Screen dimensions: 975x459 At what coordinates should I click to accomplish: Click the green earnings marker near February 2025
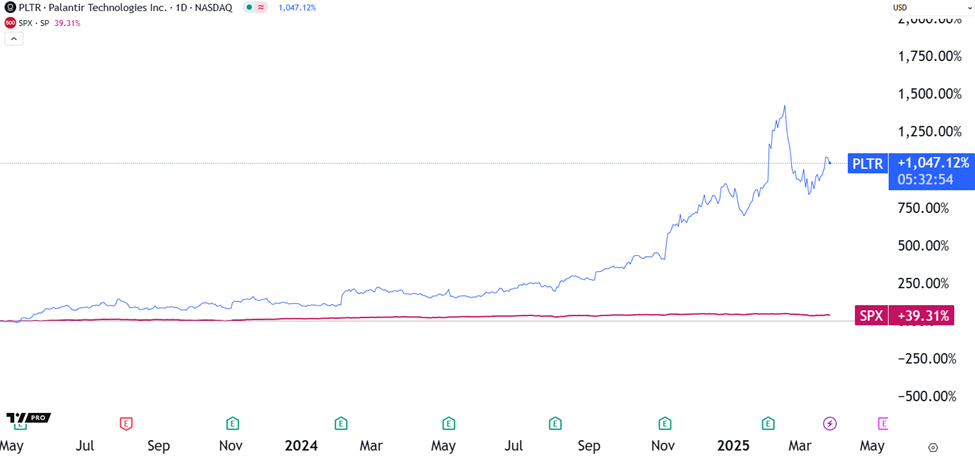tap(769, 424)
